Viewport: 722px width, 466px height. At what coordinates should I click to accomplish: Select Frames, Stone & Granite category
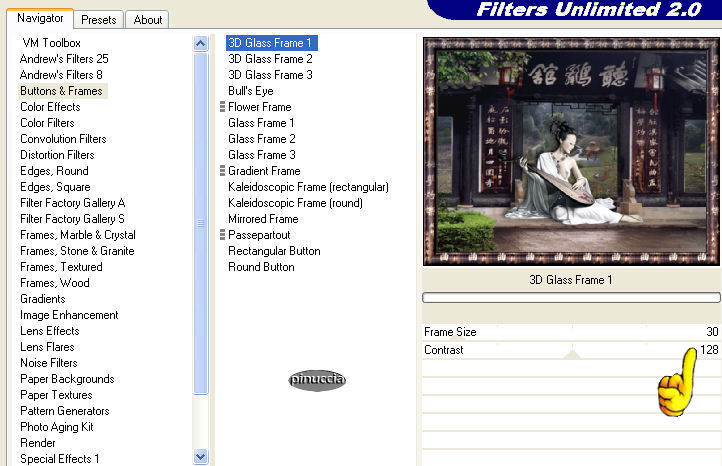(x=77, y=251)
